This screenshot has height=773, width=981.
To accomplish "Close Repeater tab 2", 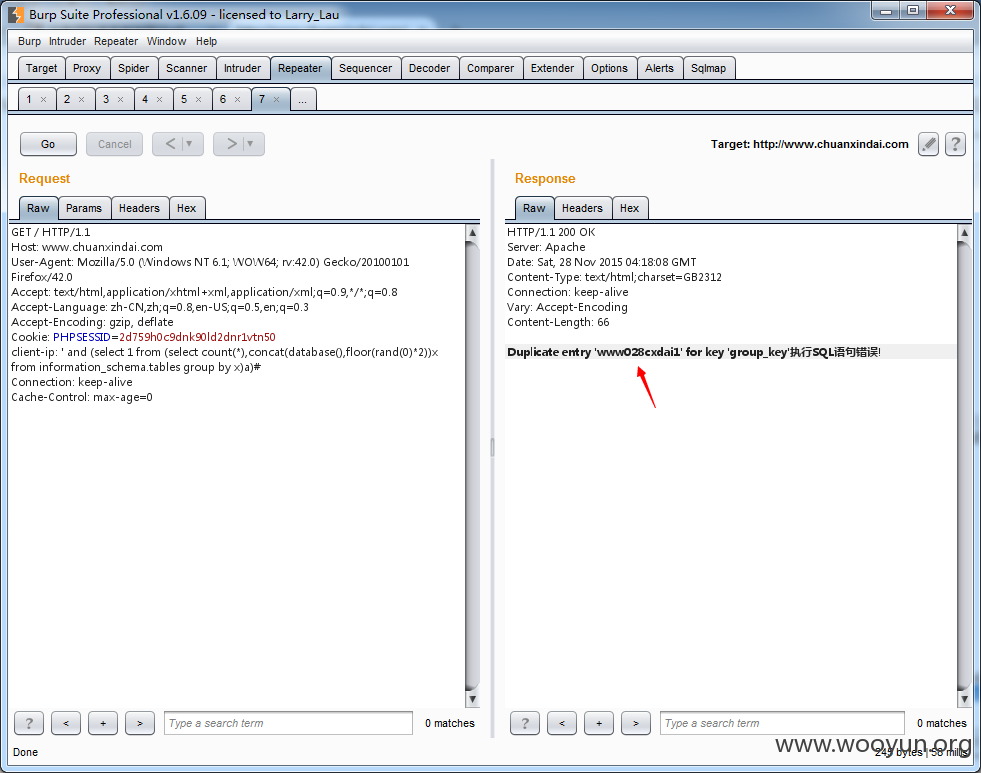I will pyautogui.click(x=81, y=99).
